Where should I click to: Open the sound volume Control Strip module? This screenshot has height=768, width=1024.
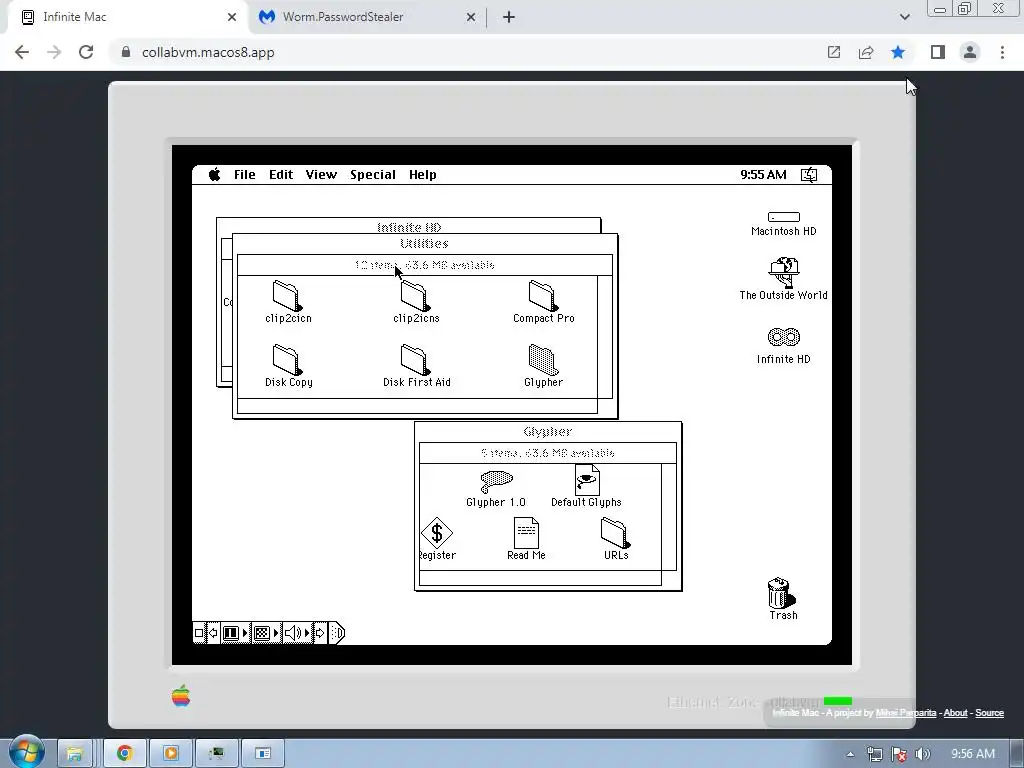pyautogui.click(x=297, y=633)
